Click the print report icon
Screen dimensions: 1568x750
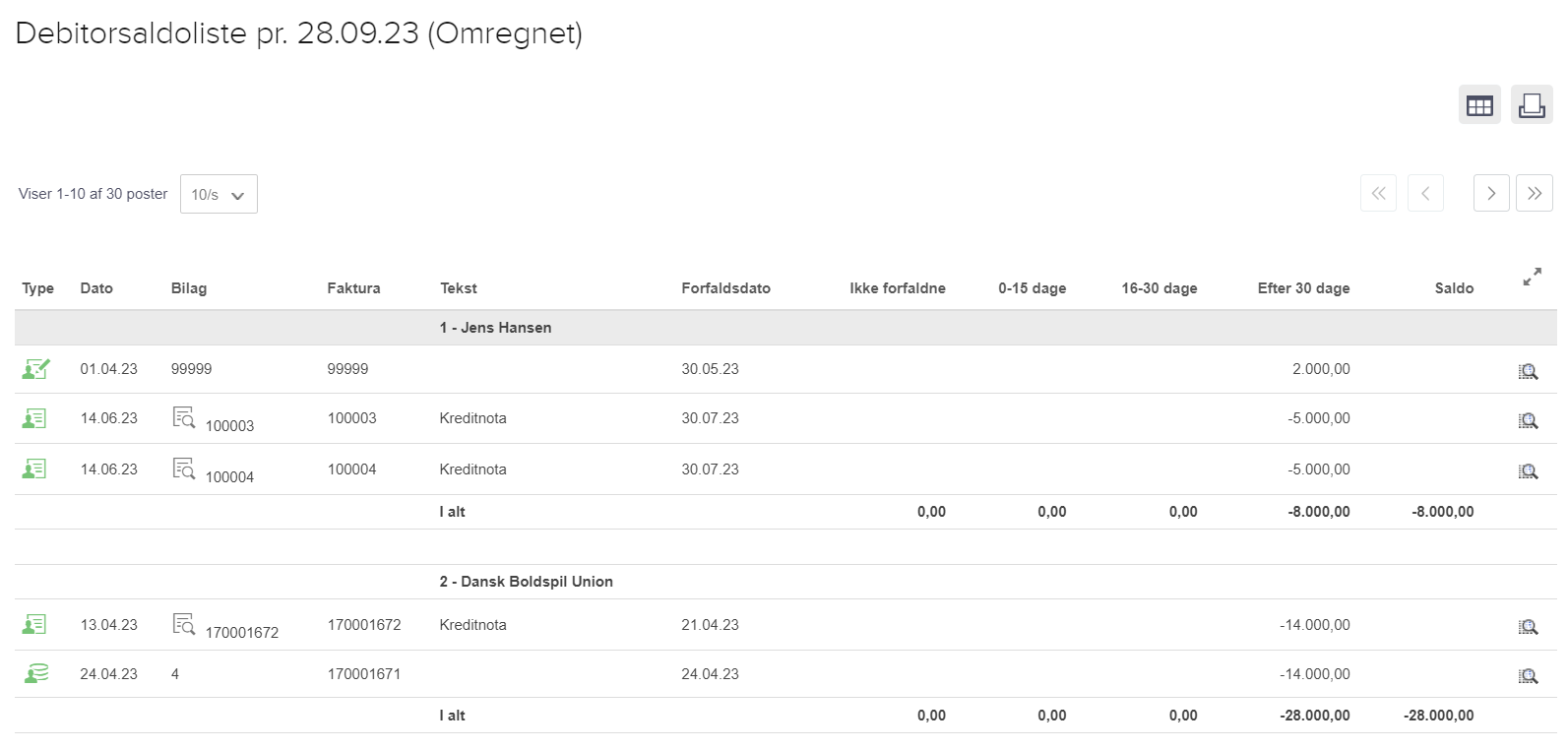pyautogui.click(x=1531, y=105)
